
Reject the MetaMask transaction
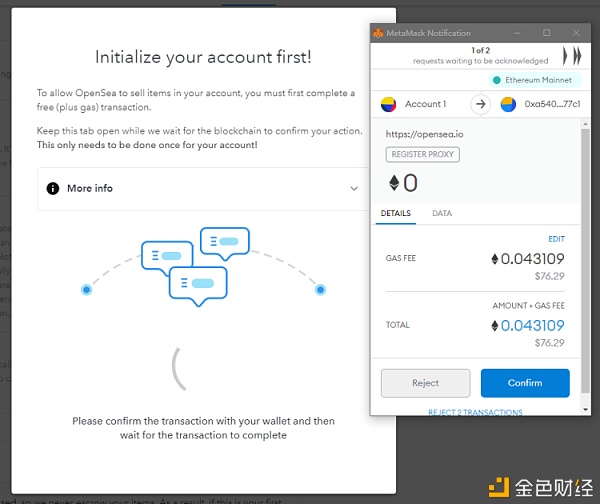426,383
